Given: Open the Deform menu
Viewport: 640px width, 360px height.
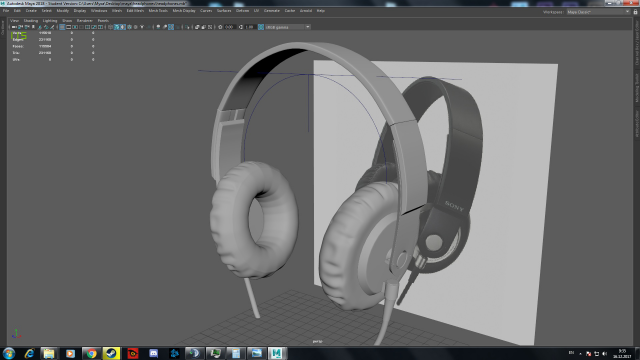Looking at the screenshot, I should [242, 11].
